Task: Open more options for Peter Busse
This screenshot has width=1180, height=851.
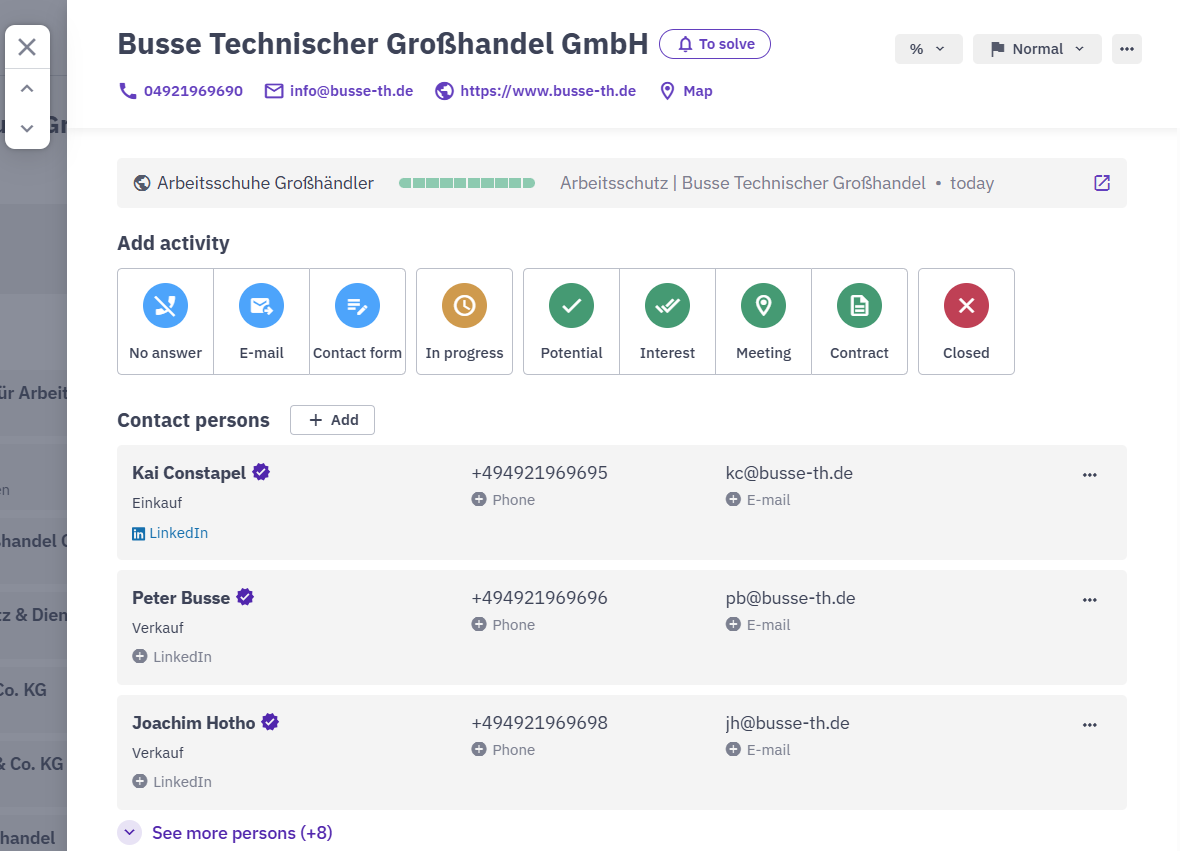Action: 1090,600
